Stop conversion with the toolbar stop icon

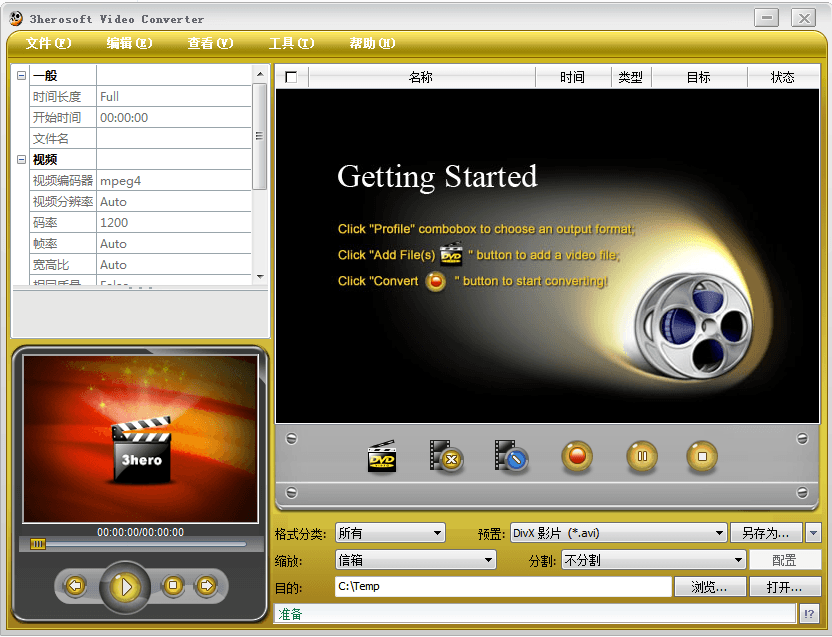(x=702, y=457)
